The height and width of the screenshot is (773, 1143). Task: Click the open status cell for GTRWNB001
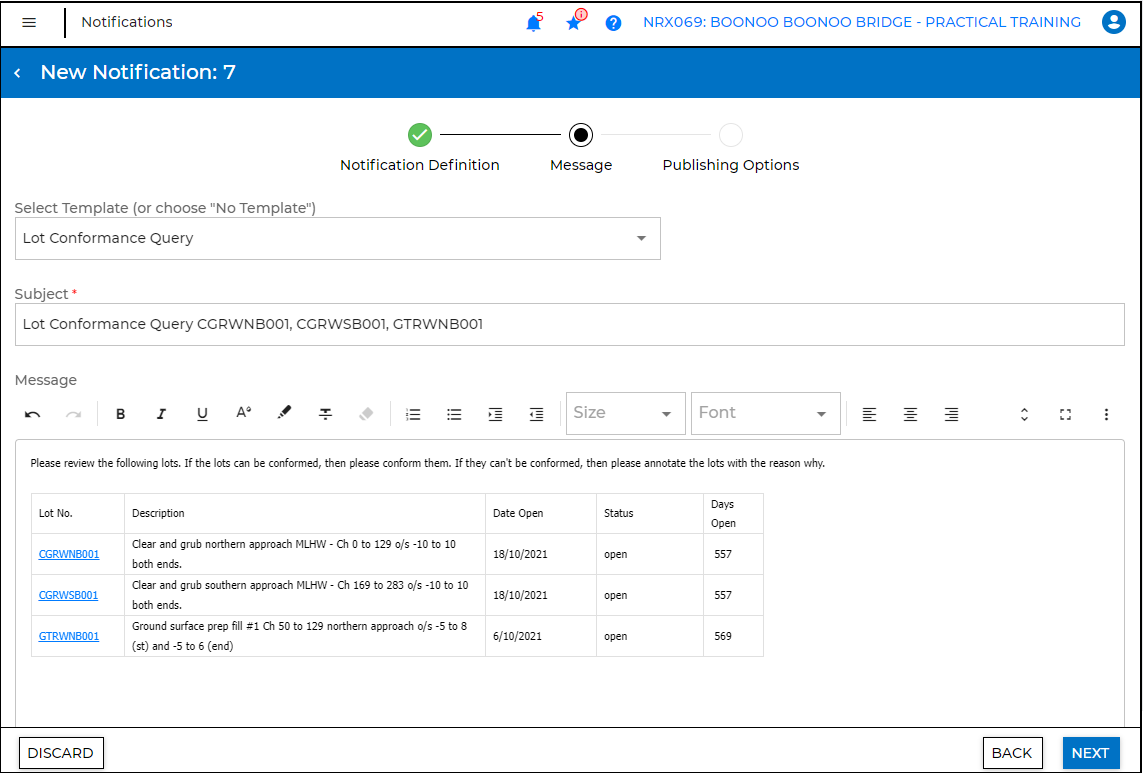[x=649, y=636]
